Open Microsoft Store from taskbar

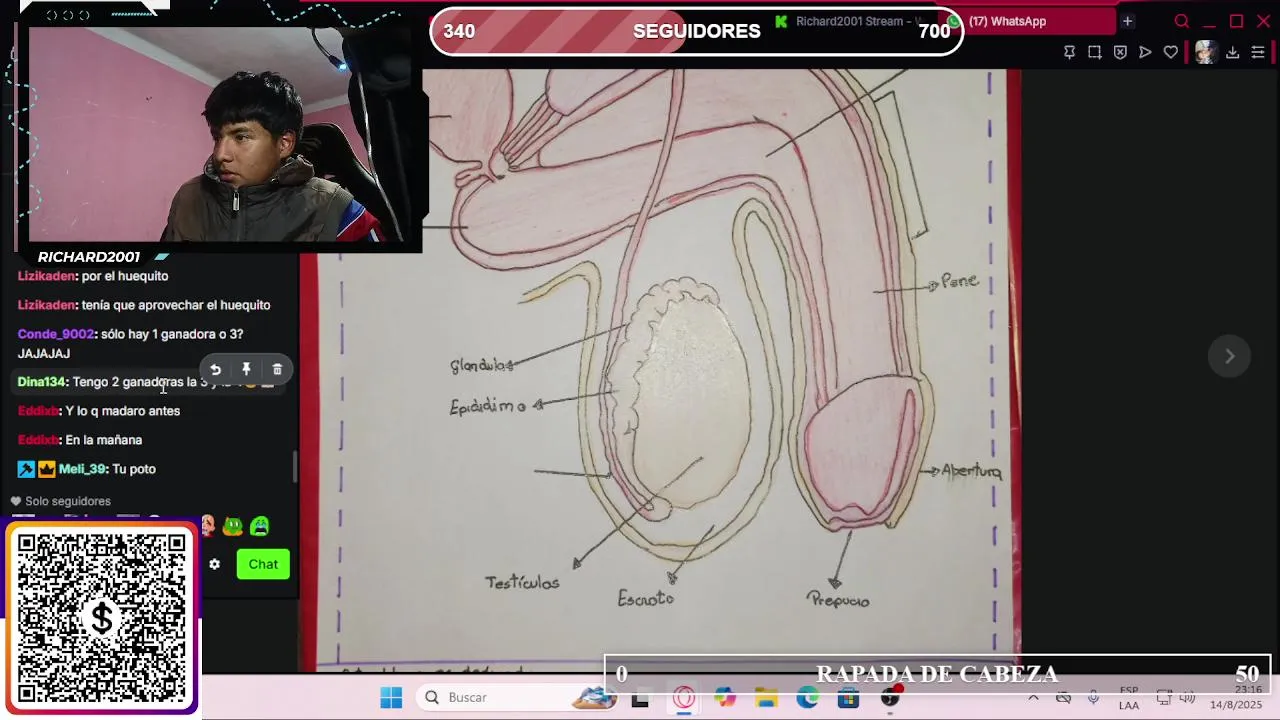(x=848, y=698)
